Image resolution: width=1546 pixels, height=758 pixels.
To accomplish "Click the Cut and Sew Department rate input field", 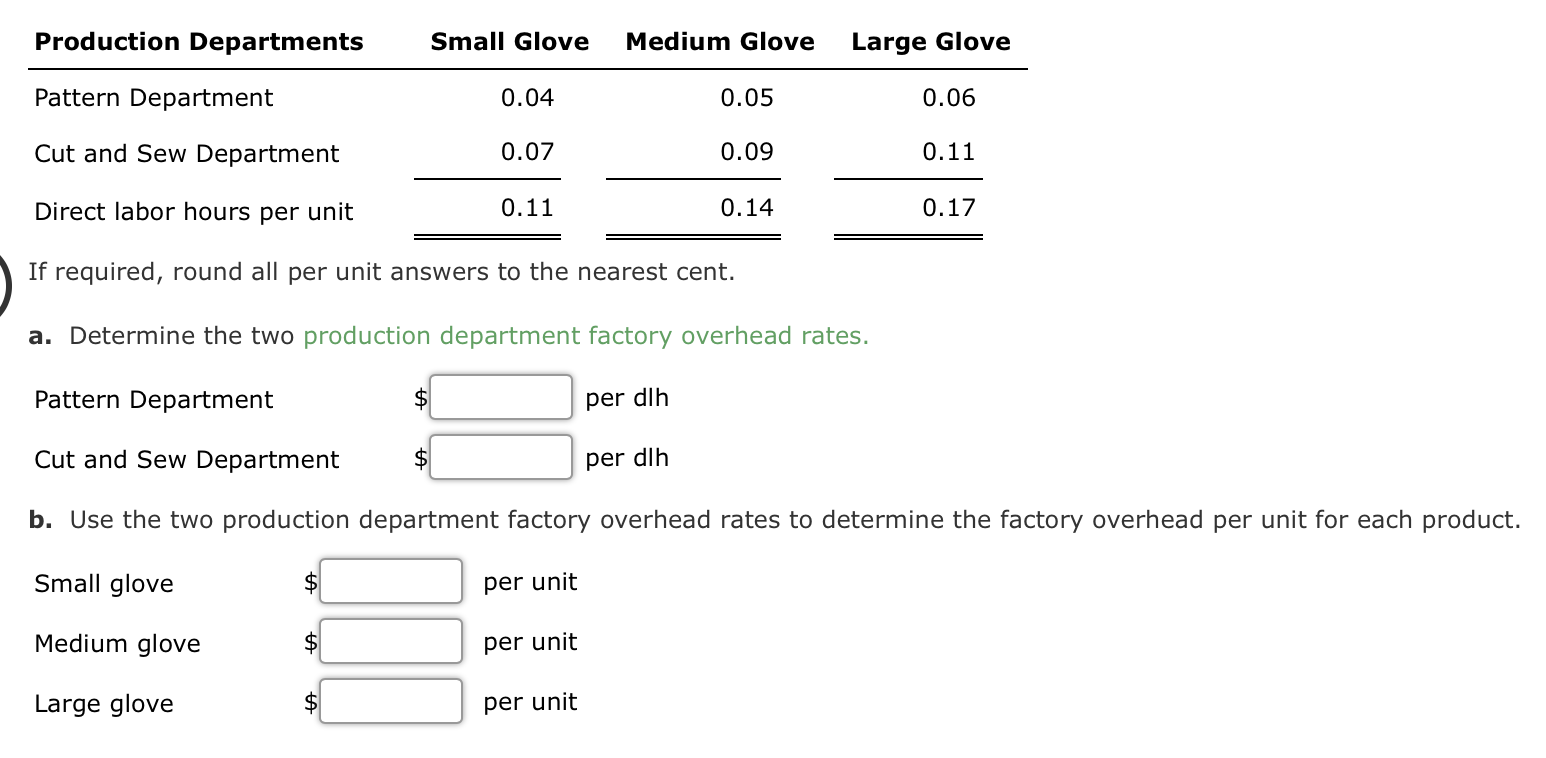I will [x=500, y=457].
